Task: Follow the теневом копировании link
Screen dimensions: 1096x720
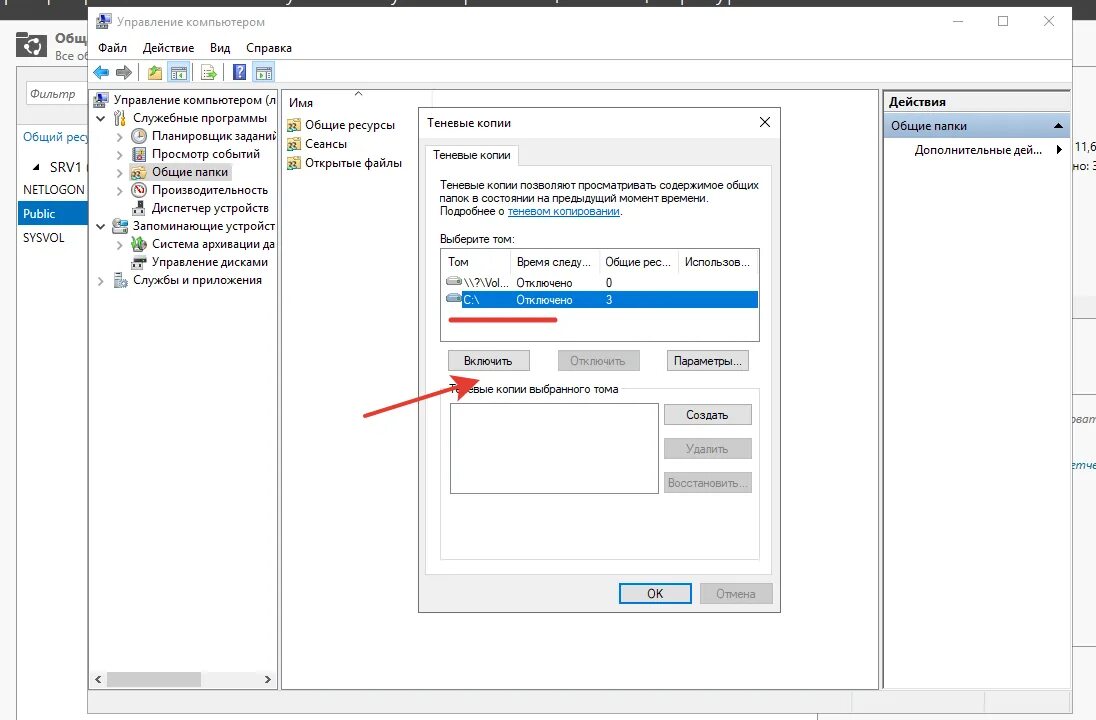Action: pos(563,211)
